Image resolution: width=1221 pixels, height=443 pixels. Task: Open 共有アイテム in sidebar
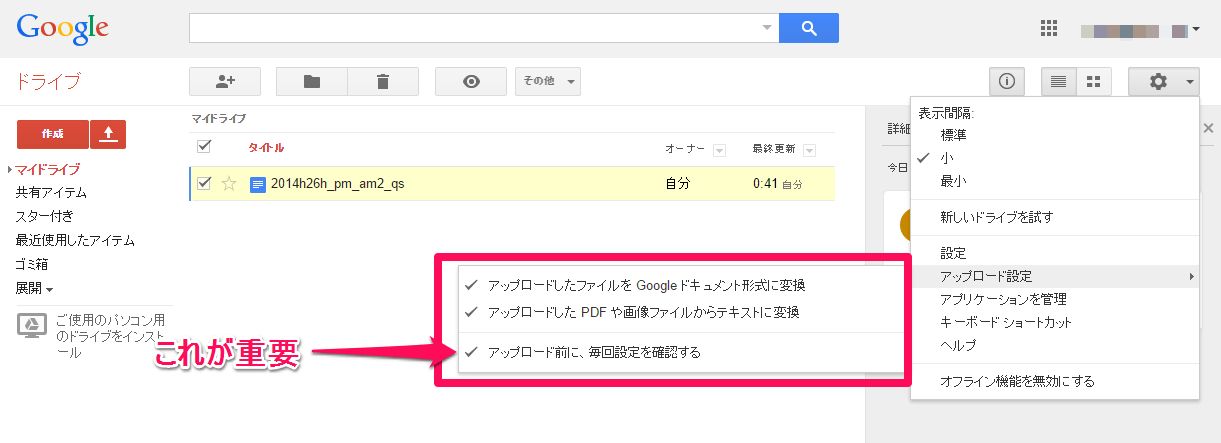point(51,193)
